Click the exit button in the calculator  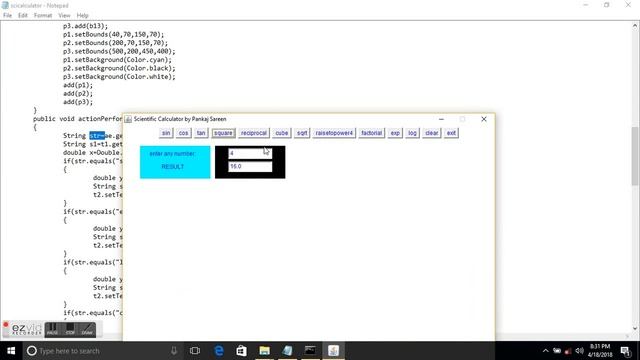click(451, 133)
